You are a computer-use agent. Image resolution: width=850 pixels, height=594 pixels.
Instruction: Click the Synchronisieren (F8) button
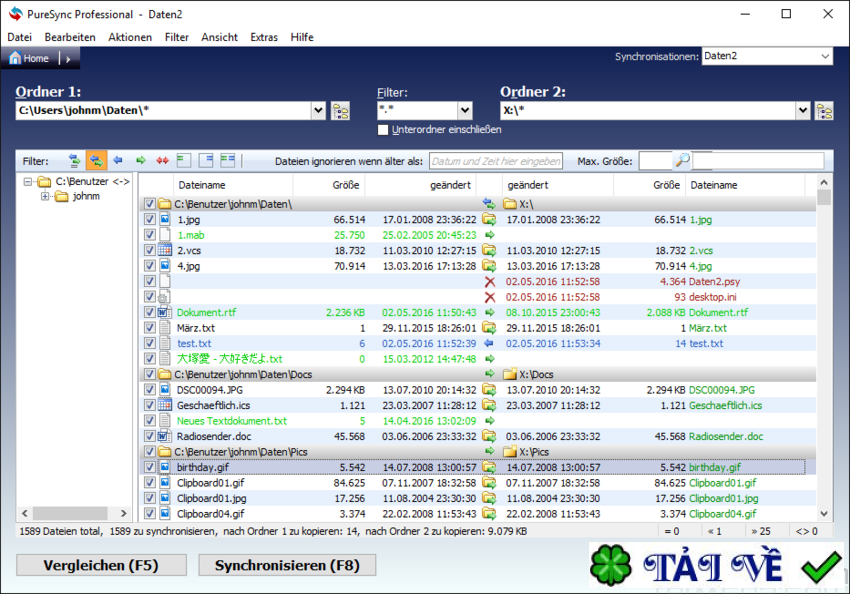pyautogui.click(x=287, y=565)
